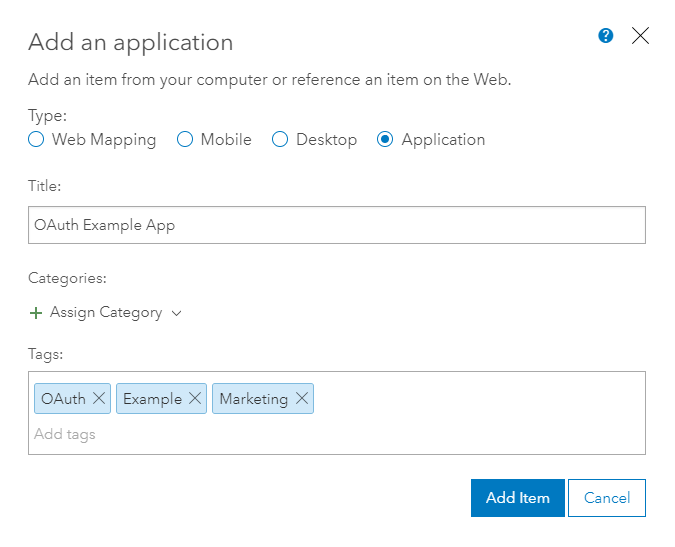Viewport: 675px width, 547px height.
Task: Select the Web Mapping type option
Action: coord(36,140)
